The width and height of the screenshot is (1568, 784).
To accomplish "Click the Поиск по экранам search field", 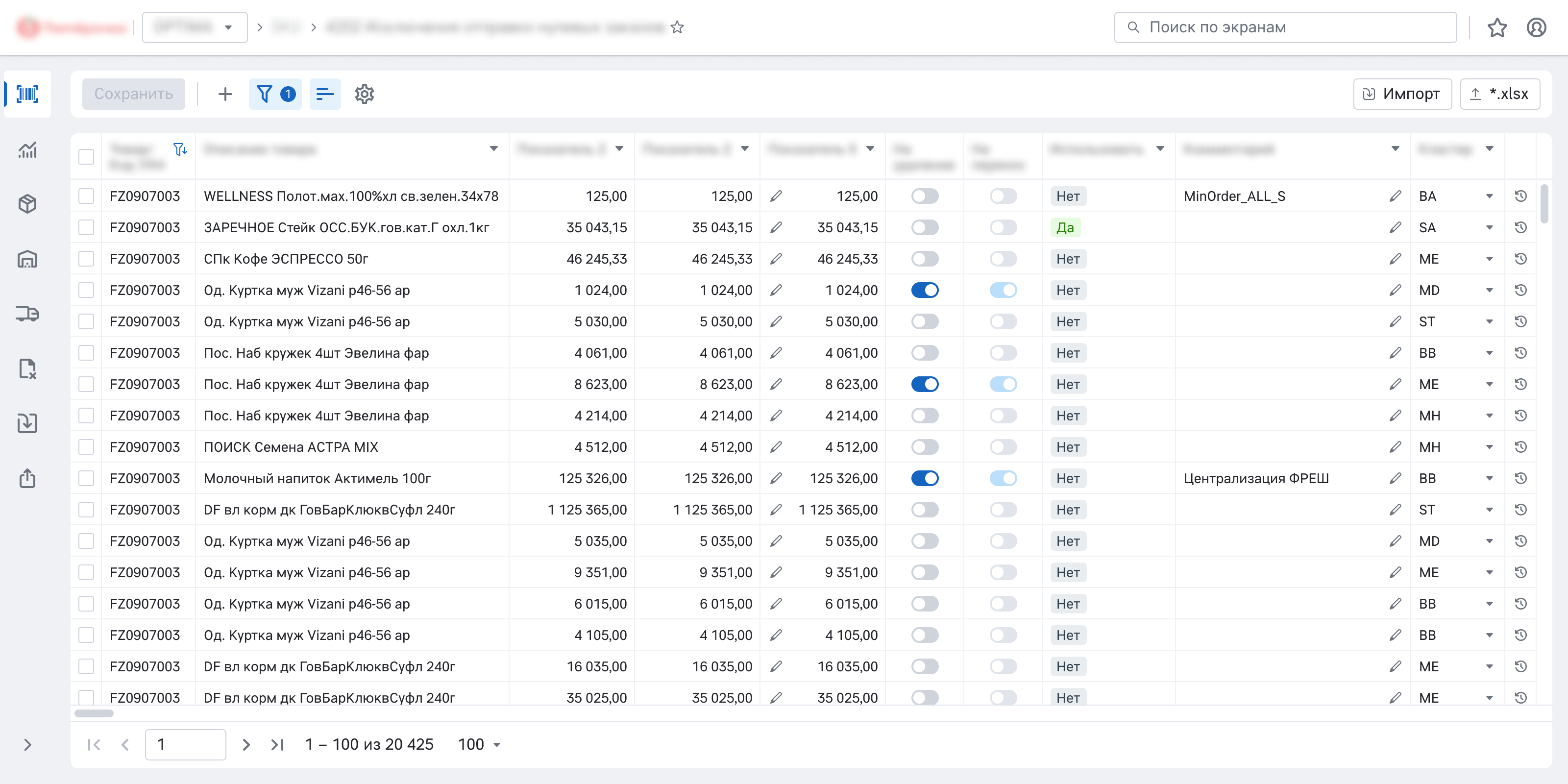I will click(1284, 27).
